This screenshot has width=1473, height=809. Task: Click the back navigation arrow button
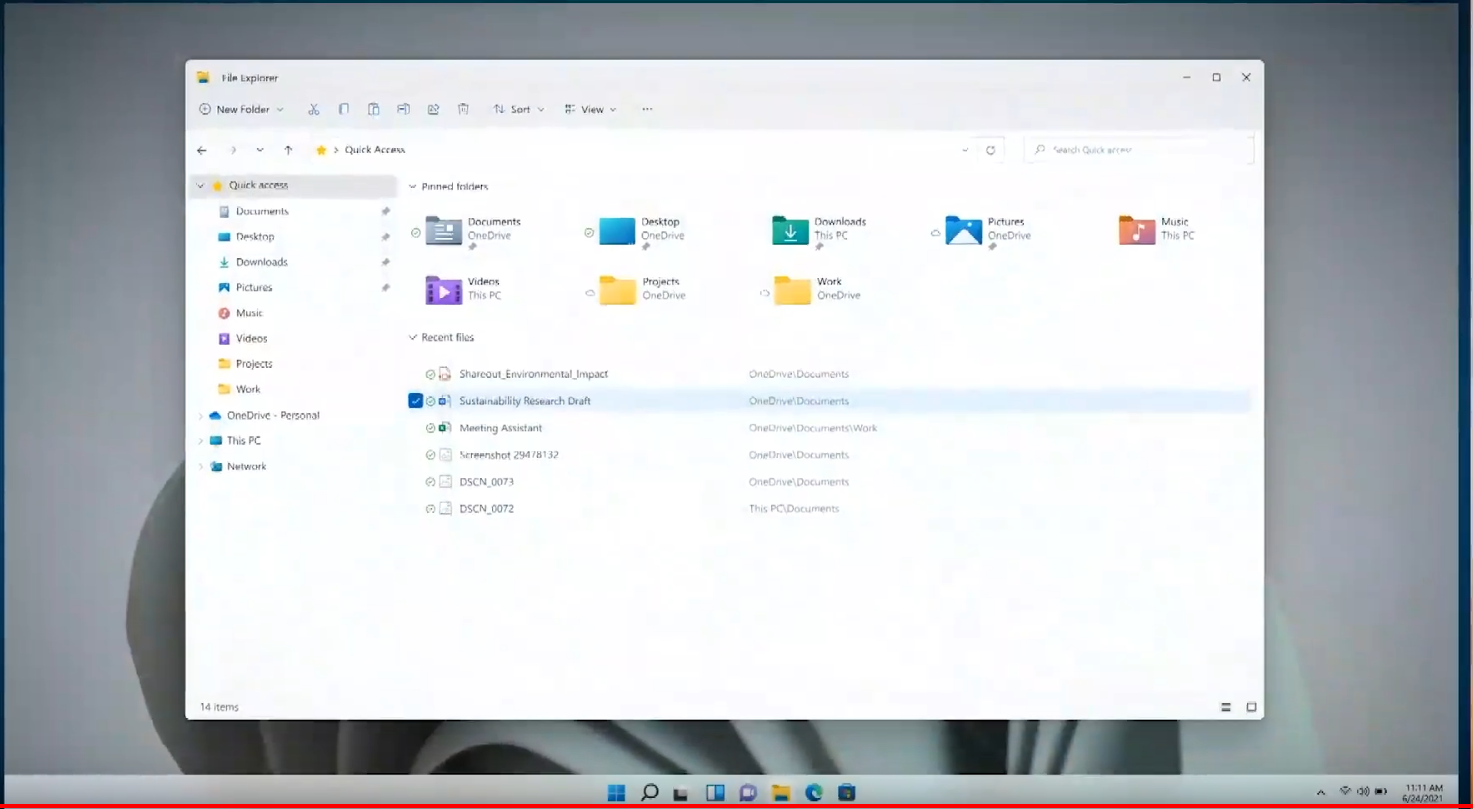[202, 150]
